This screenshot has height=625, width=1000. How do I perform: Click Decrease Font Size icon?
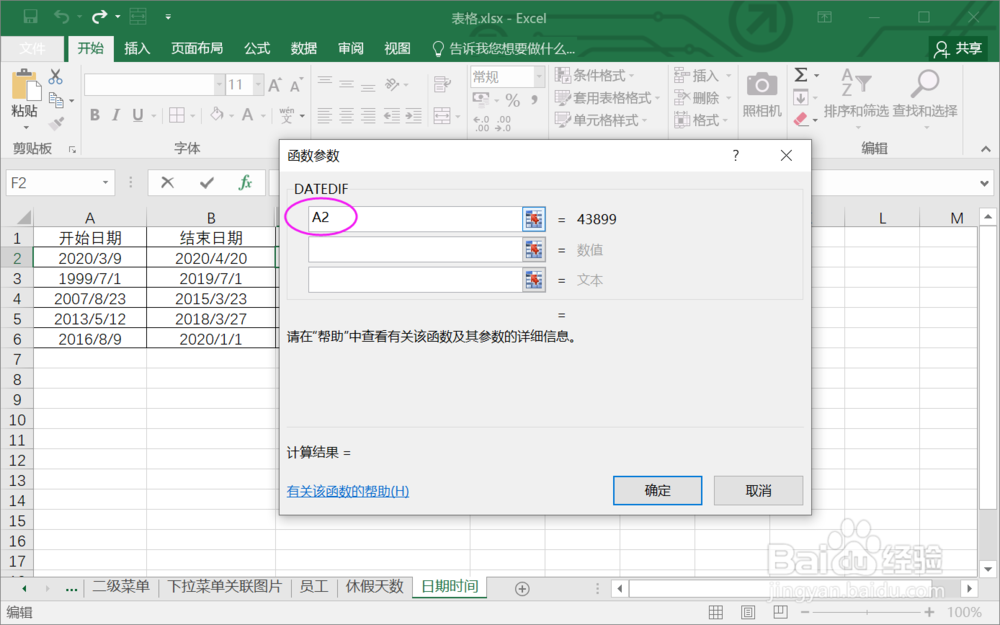coord(297,85)
